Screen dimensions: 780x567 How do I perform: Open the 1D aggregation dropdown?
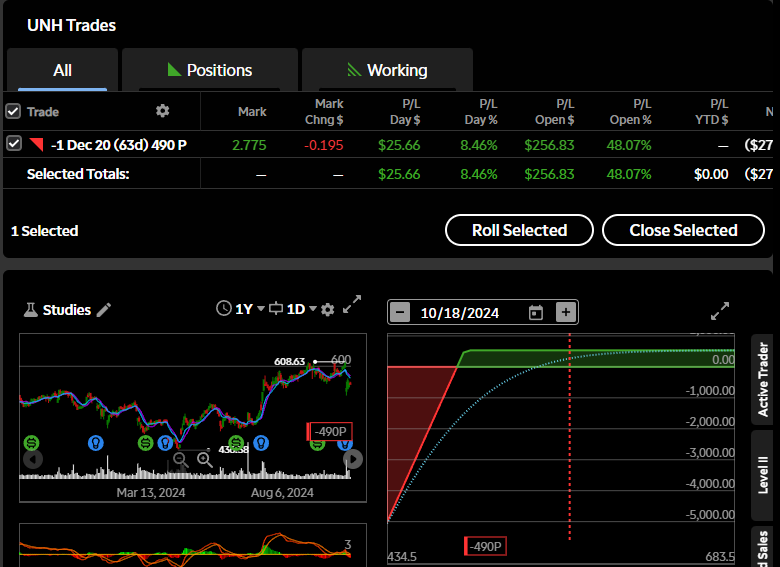point(302,309)
